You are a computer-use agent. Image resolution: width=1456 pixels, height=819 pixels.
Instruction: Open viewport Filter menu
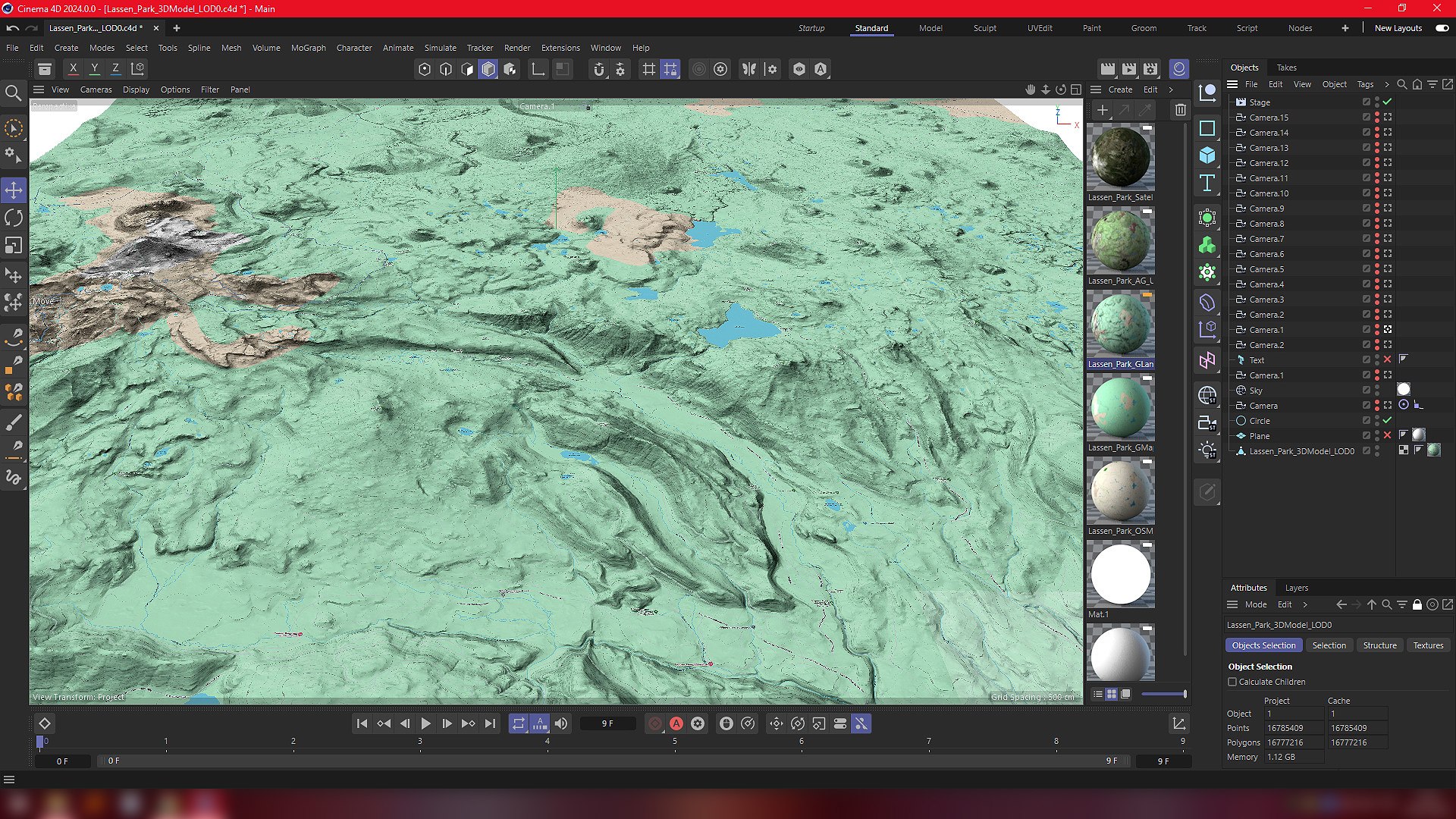click(x=210, y=89)
